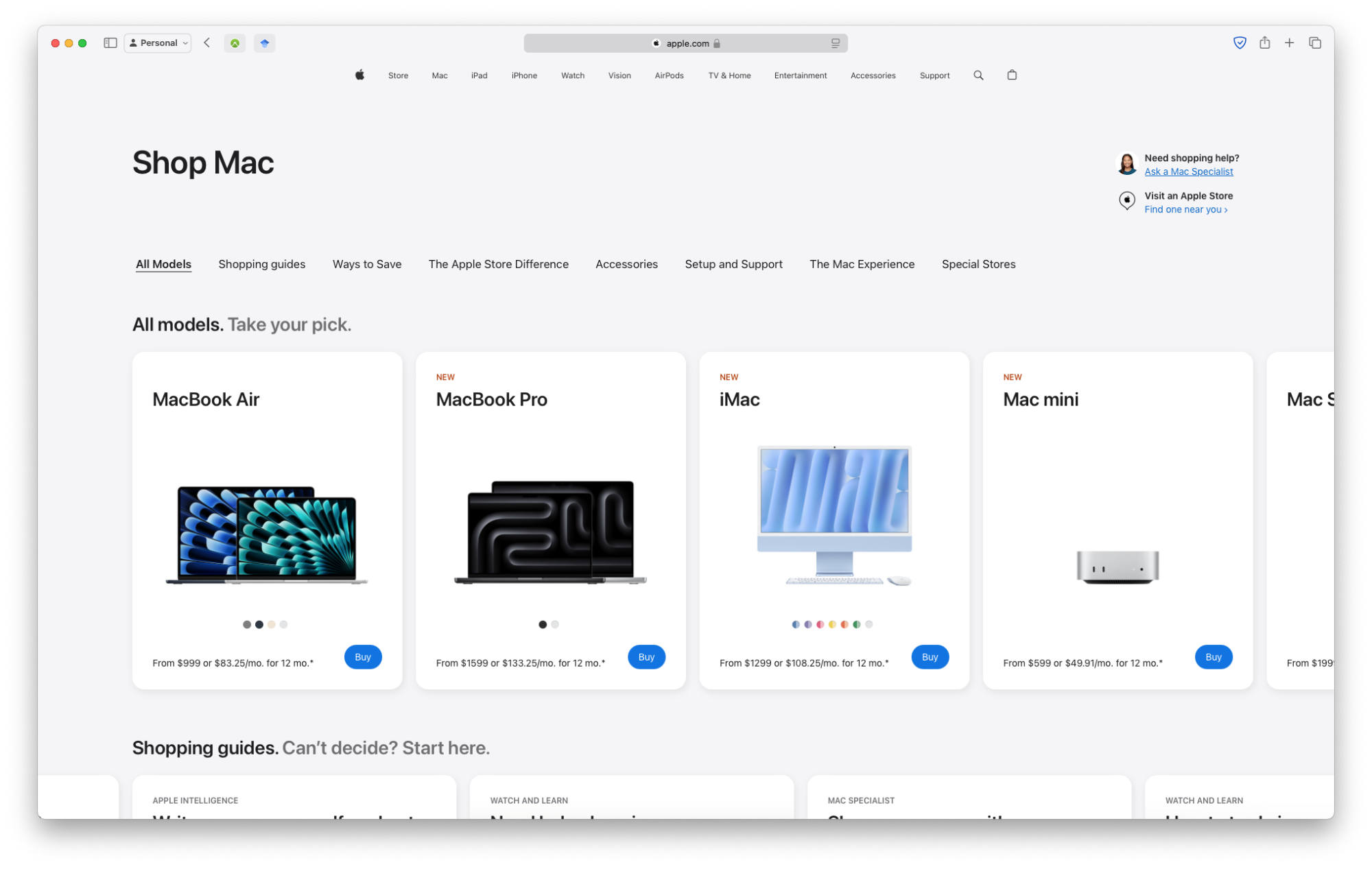1372x869 pixels.
Task: Add a new tab with plus icon
Action: [1289, 43]
